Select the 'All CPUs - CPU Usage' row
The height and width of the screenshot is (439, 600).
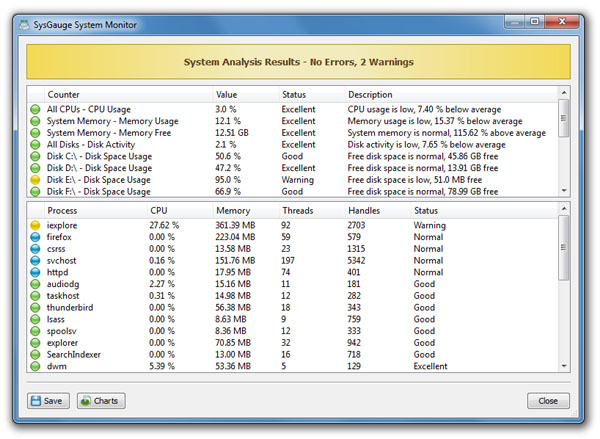(x=293, y=109)
